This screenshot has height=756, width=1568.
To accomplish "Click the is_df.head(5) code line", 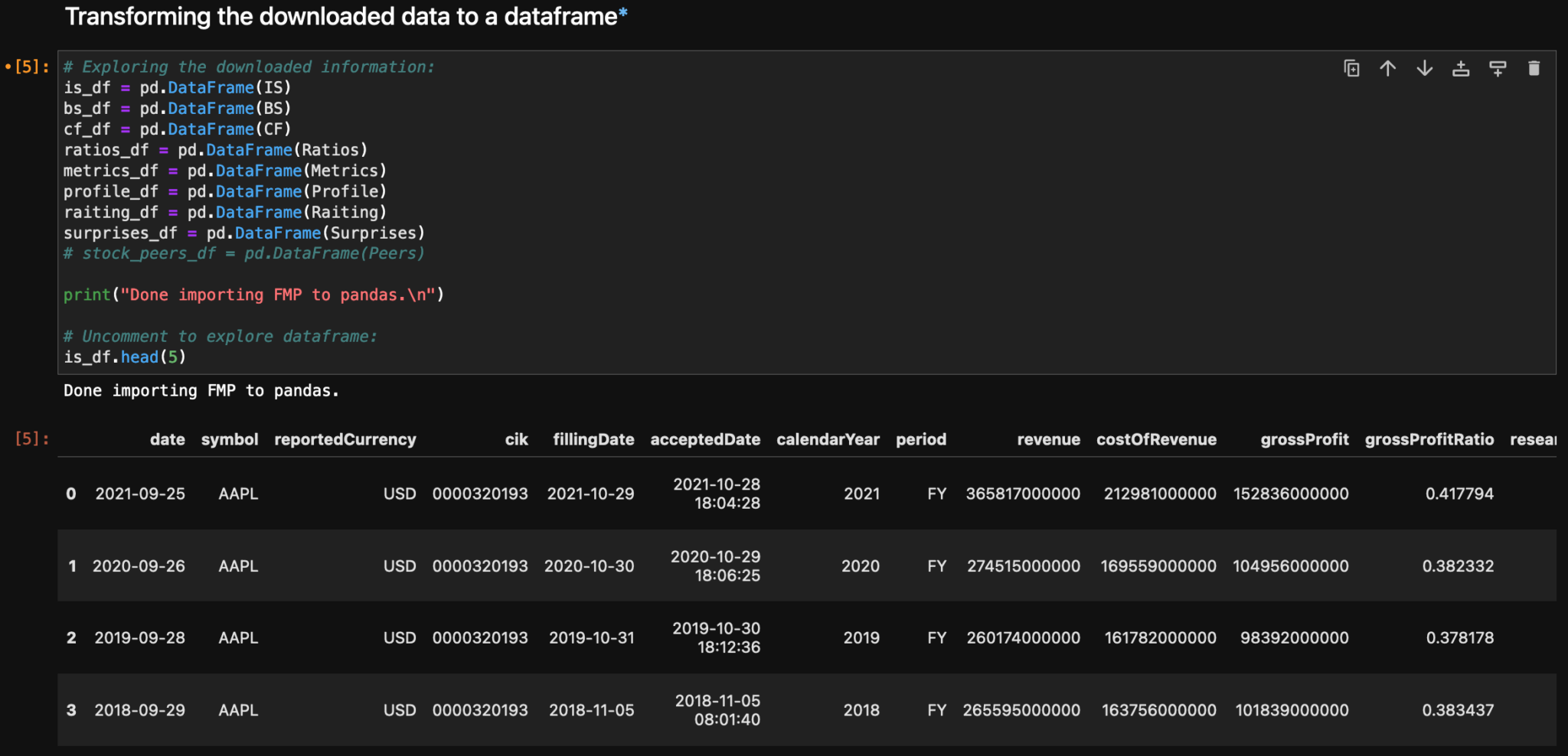I will coord(125,357).
